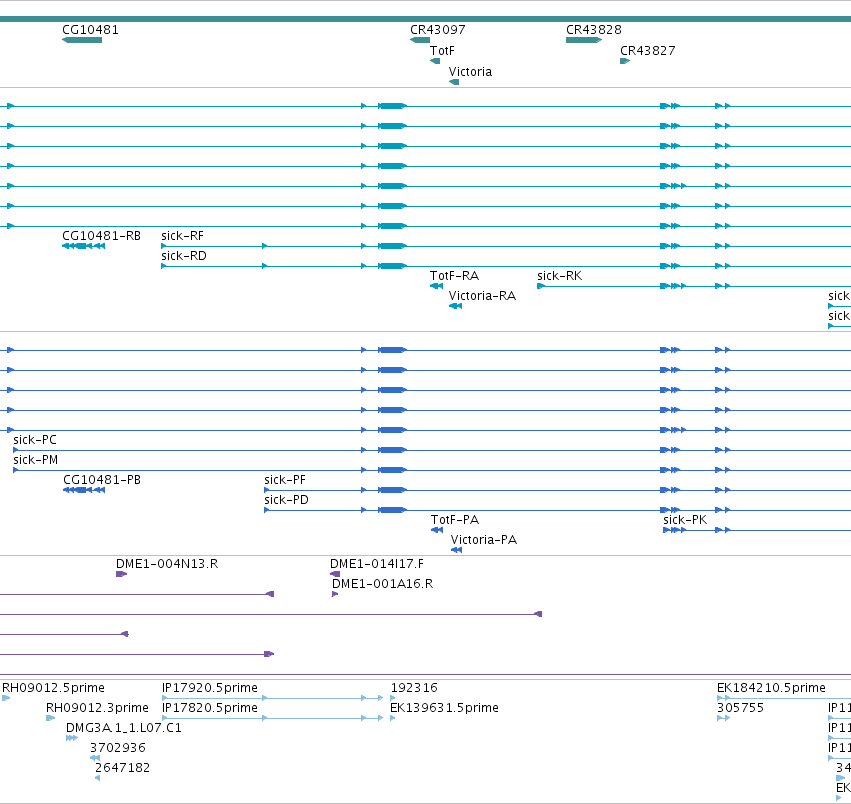
Task: Click the DME1-004N13.R clone label
Action: 167,565
